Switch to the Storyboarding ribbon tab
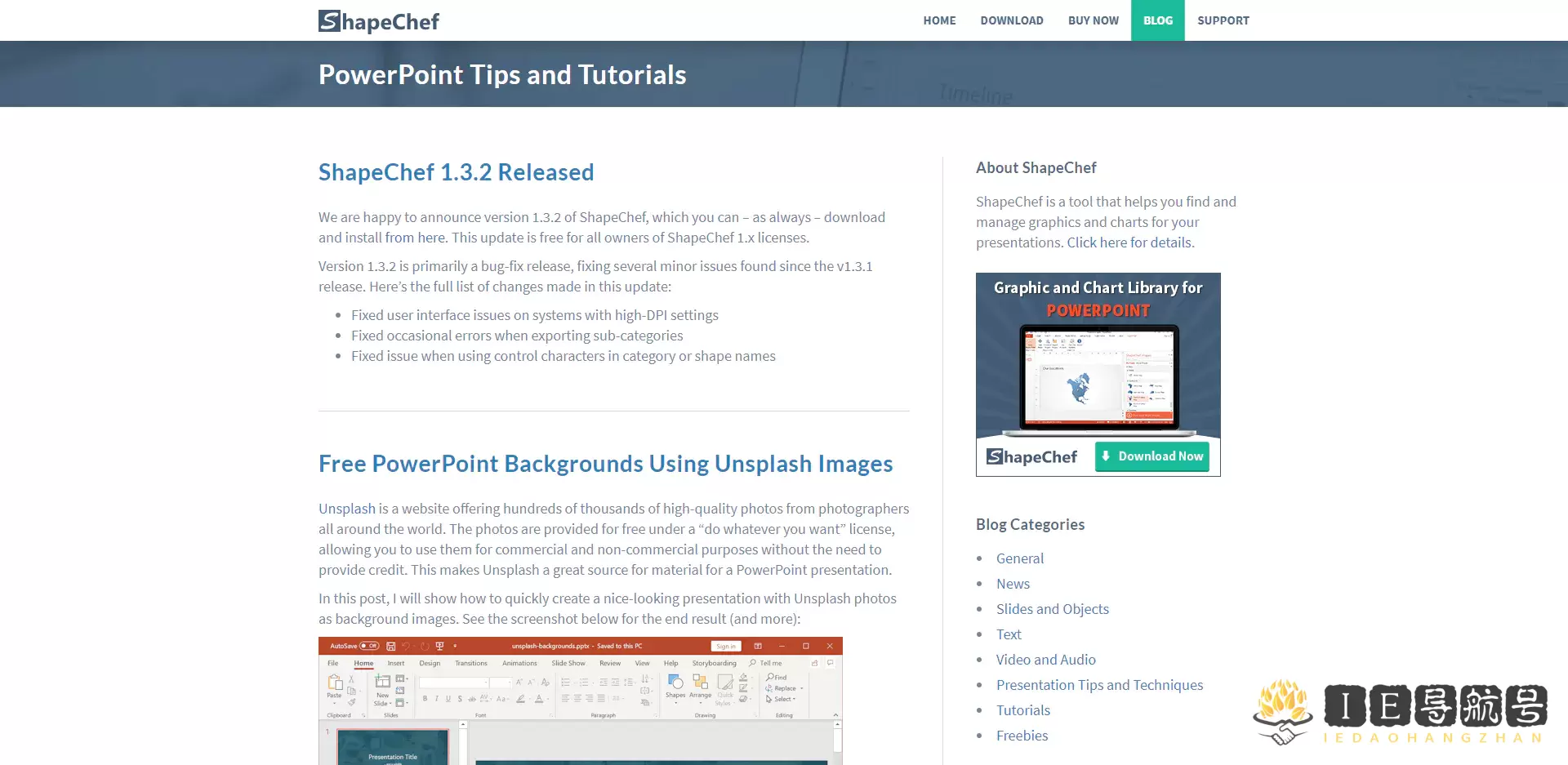Screen dimensions: 1568x765 (715, 663)
